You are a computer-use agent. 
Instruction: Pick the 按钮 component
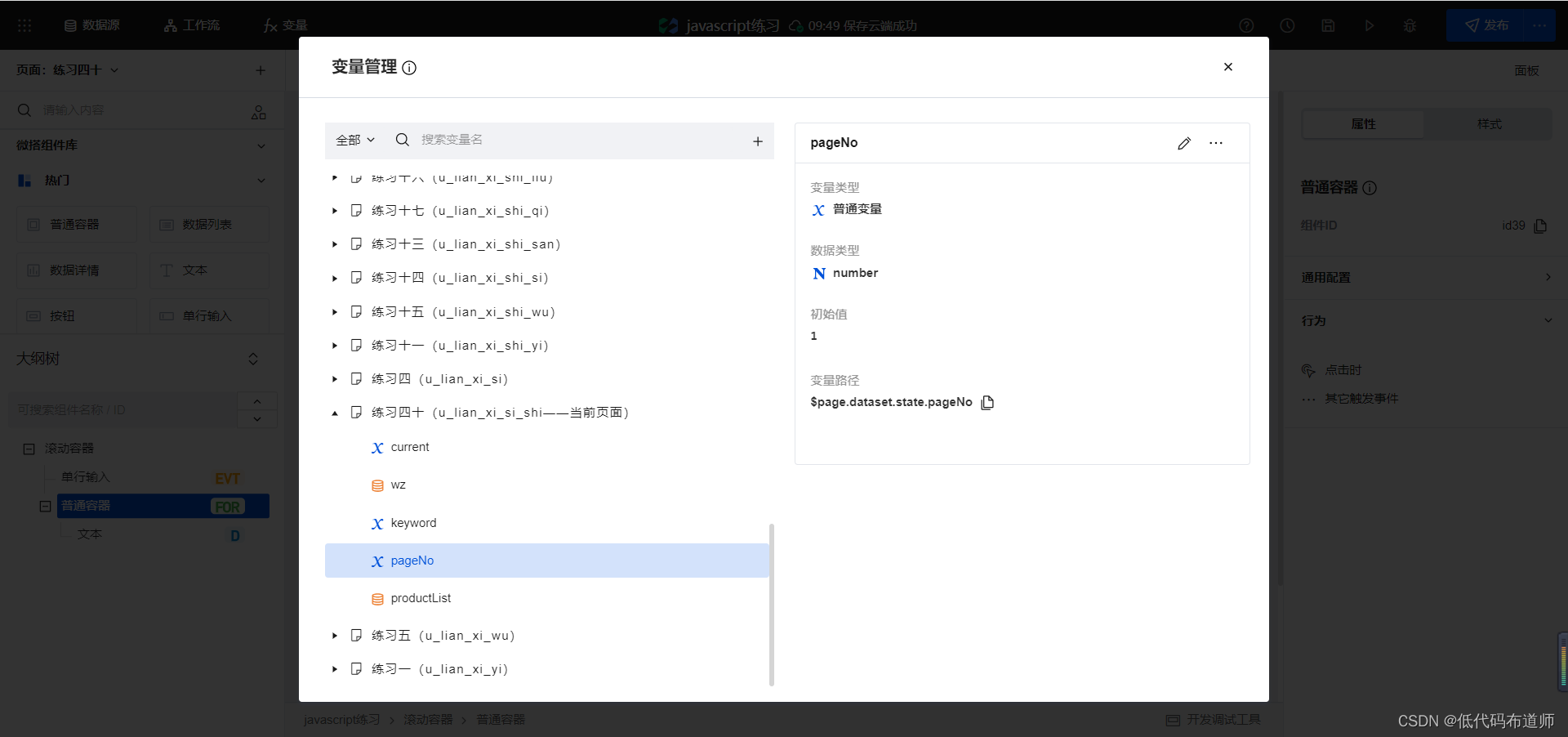[77, 316]
